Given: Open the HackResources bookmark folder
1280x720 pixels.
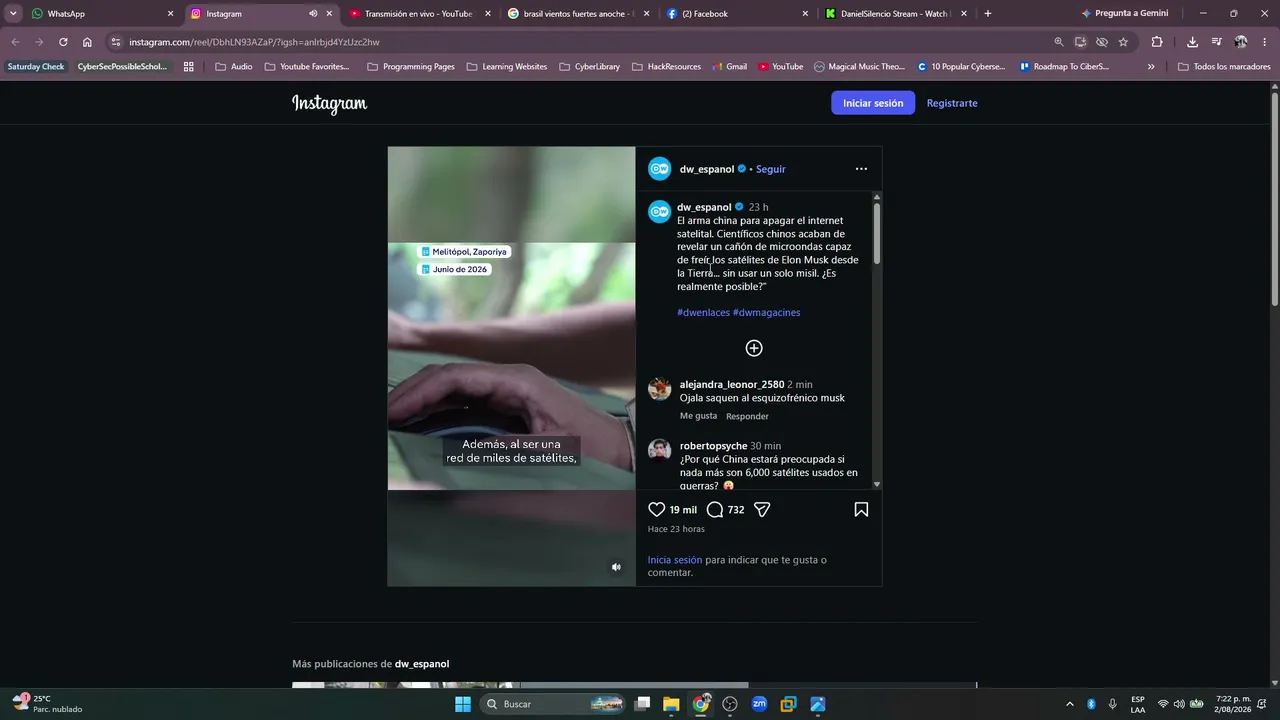Looking at the screenshot, I should tap(666, 67).
